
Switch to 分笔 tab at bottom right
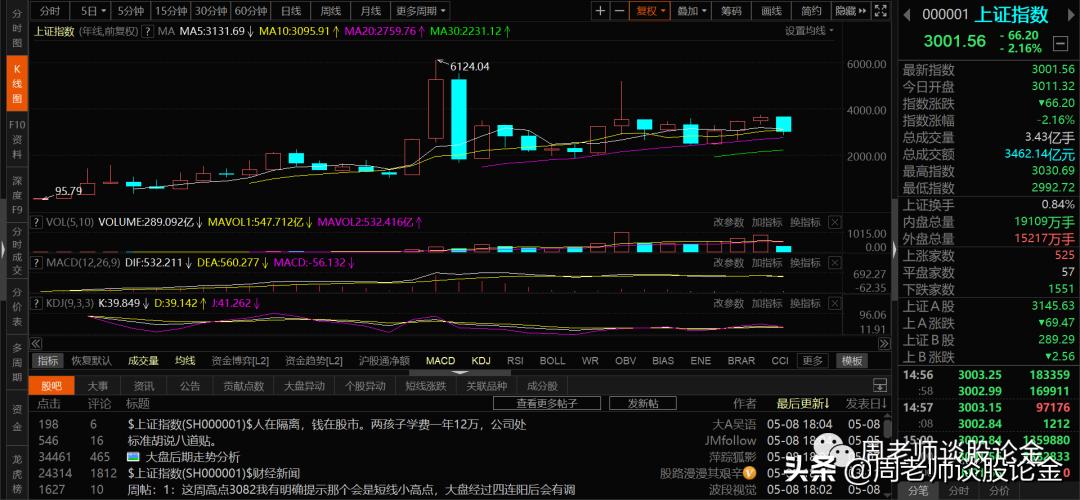coord(919,491)
